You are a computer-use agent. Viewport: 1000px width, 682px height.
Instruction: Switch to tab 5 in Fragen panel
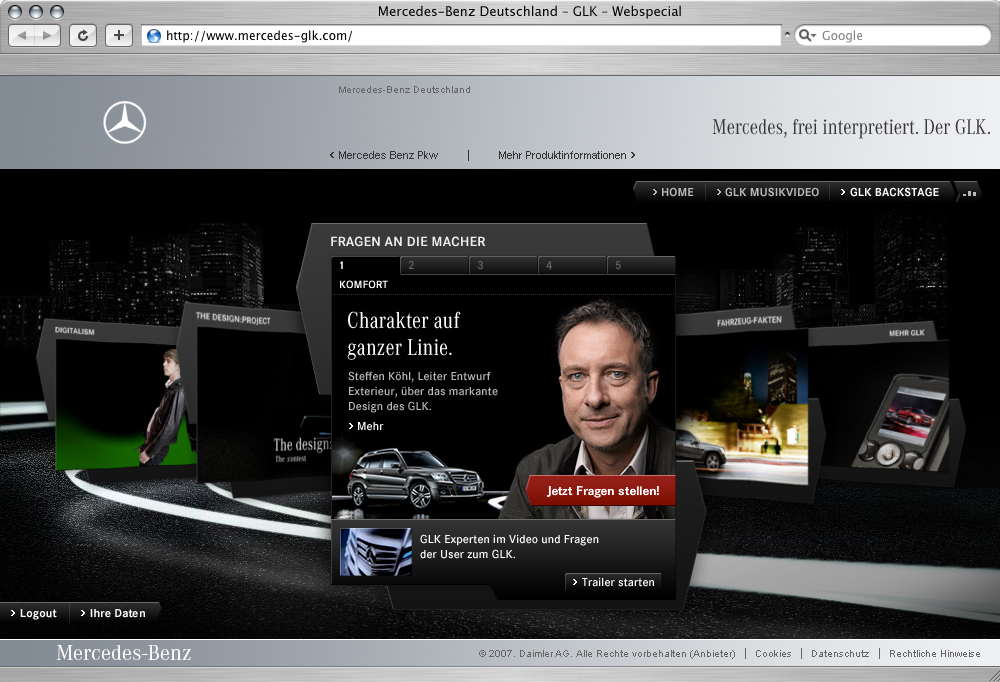641,265
